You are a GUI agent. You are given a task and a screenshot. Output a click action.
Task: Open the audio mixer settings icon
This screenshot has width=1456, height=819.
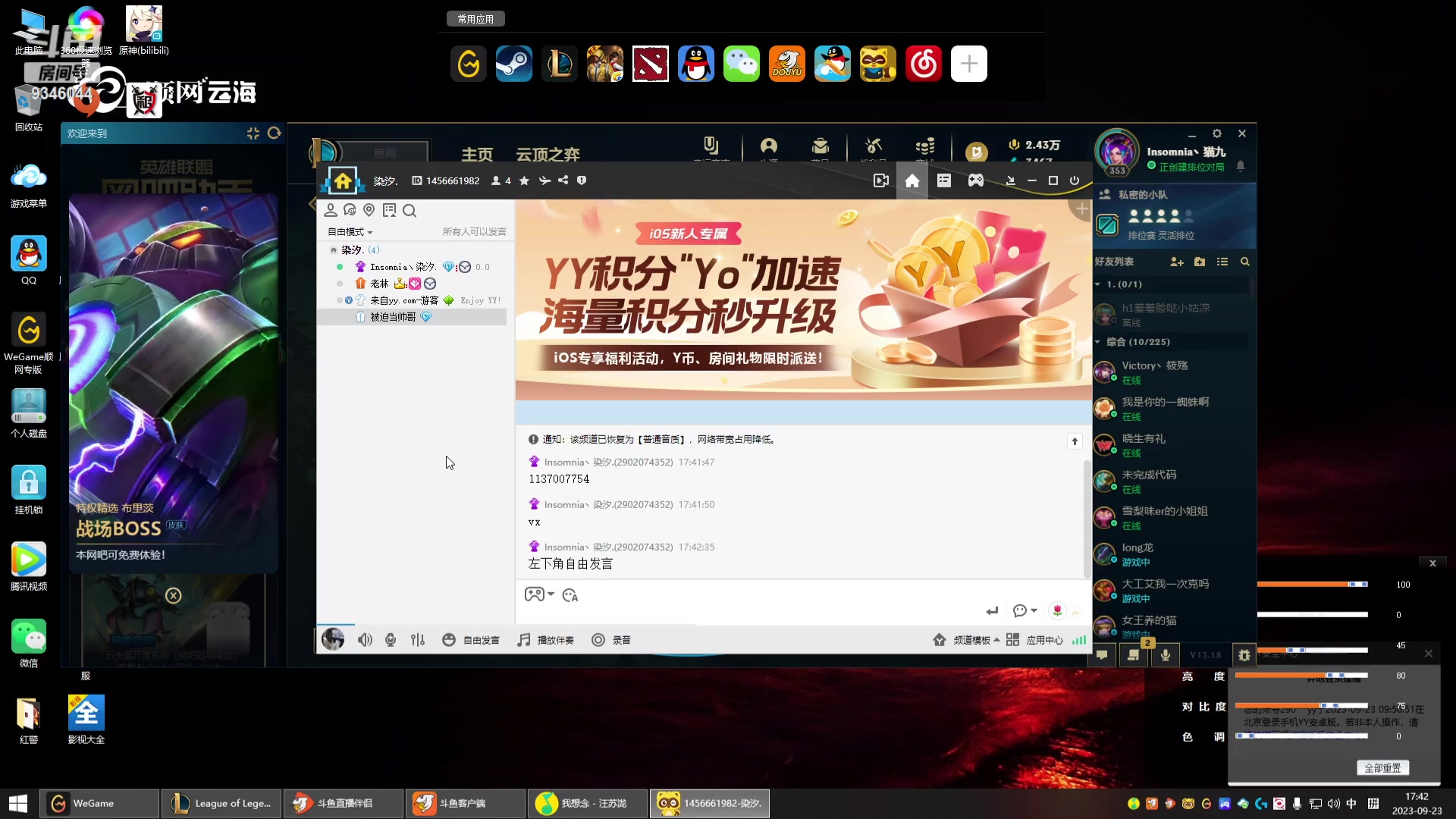[418, 640]
